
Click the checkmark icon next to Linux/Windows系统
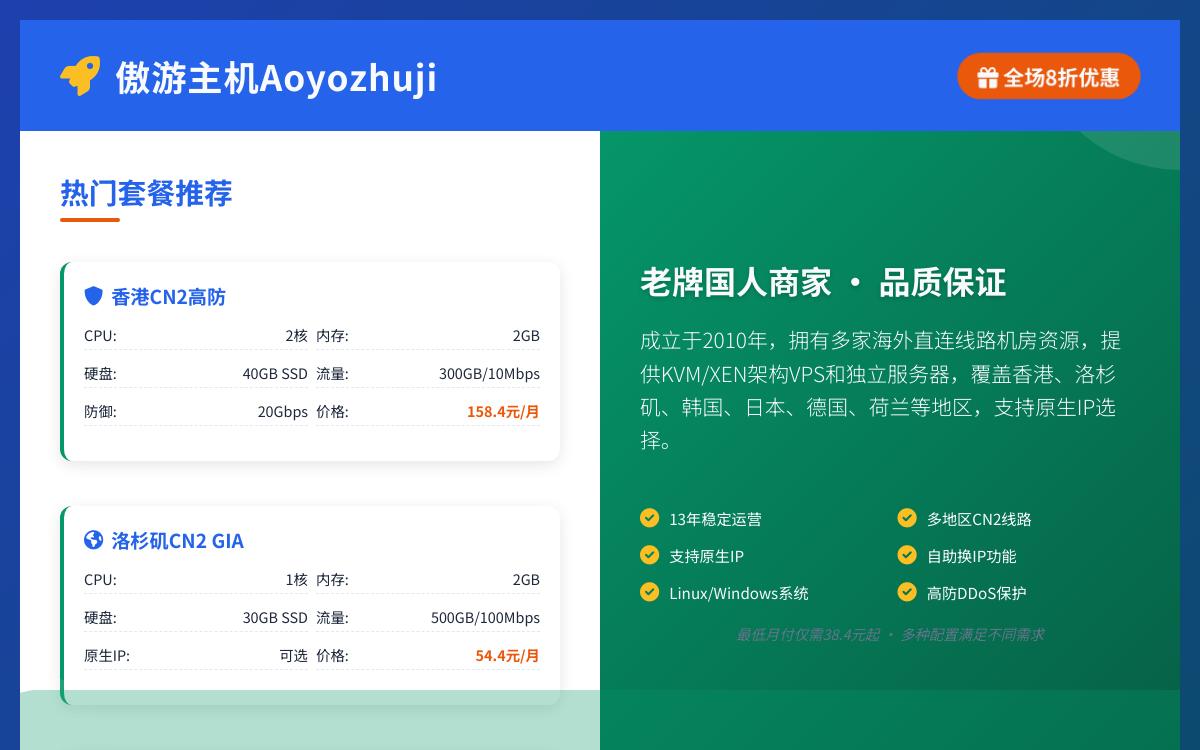click(649, 592)
